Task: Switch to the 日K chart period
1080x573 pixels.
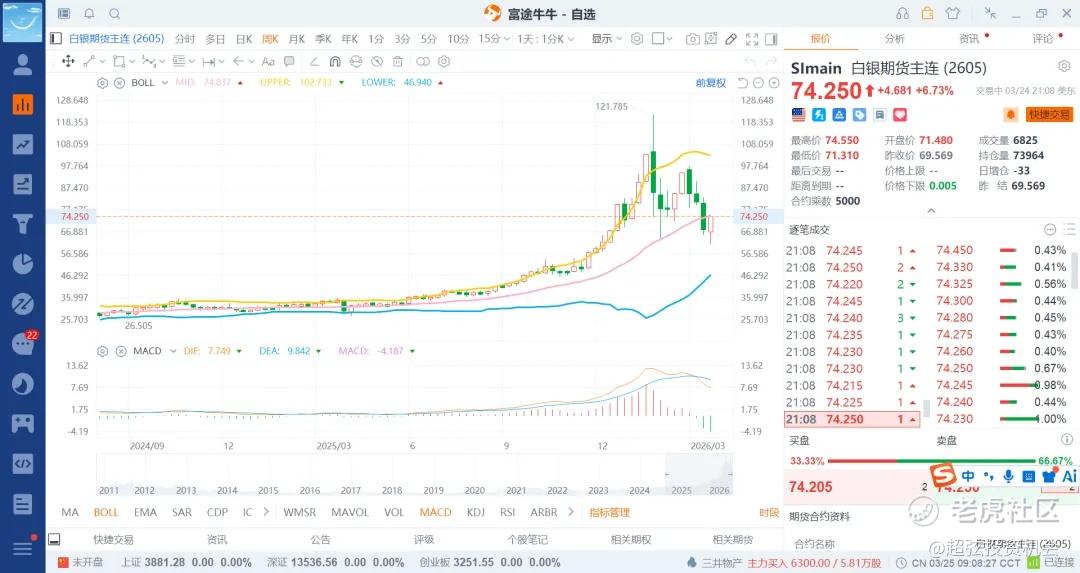Action: pyautogui.click(x=244, y=39)
